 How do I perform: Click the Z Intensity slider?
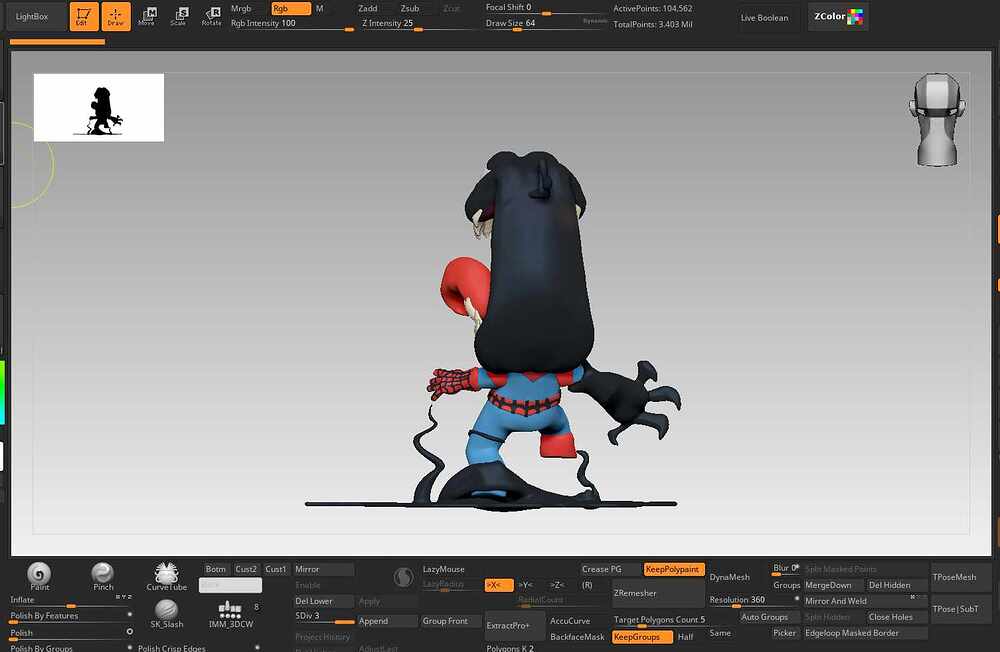[419, 24]
